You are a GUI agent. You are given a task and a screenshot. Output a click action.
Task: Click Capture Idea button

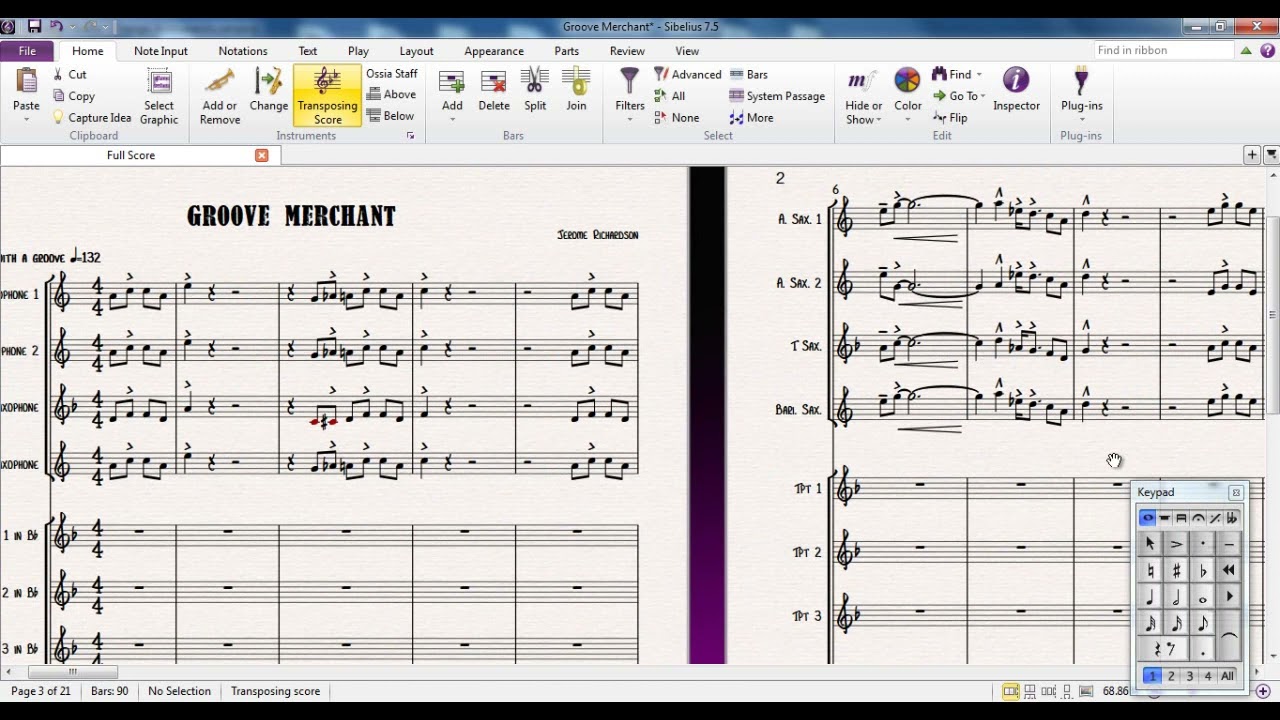click(91, 118)
